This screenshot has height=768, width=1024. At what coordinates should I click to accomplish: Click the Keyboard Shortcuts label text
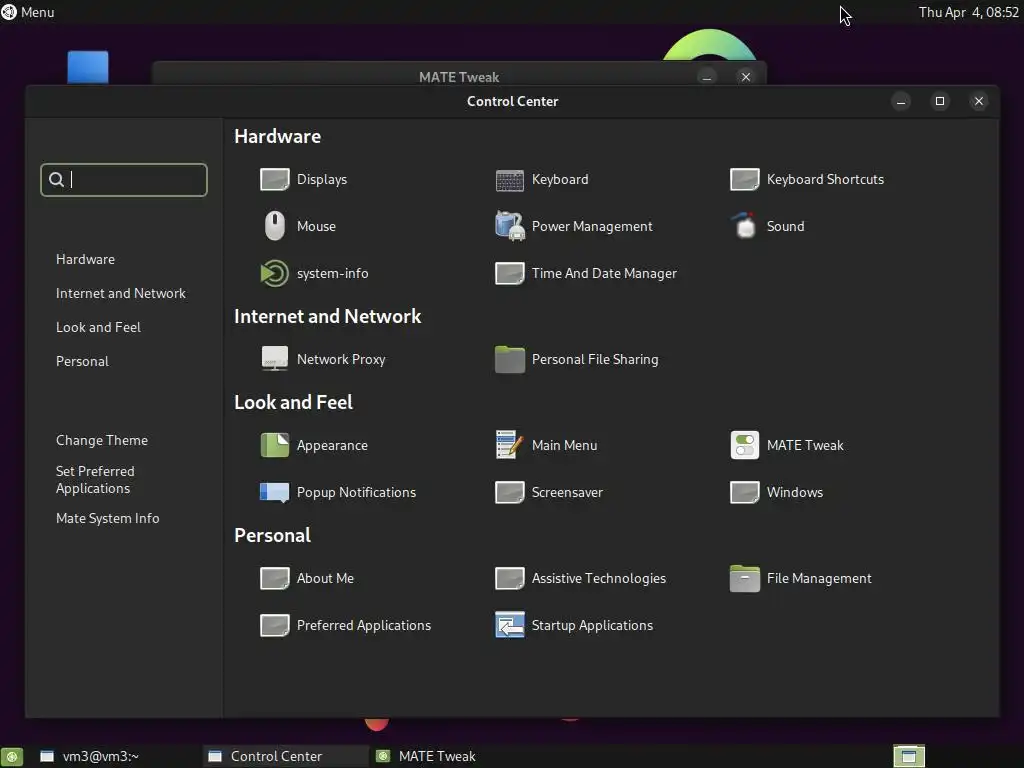point(825,179)
